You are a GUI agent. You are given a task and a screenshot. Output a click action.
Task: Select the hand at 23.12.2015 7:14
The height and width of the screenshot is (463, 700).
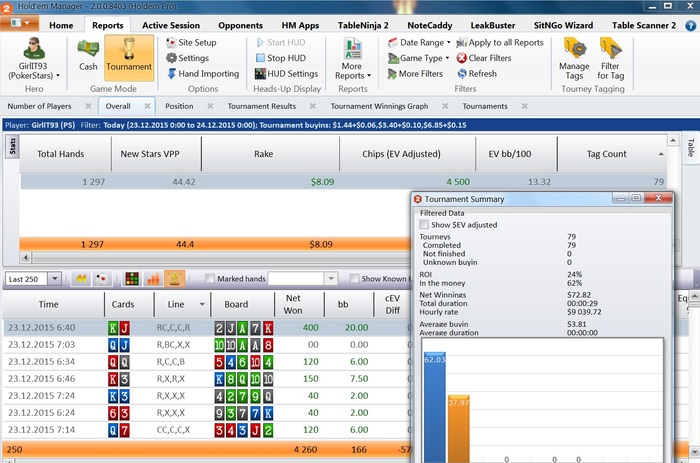click(205, 430)
